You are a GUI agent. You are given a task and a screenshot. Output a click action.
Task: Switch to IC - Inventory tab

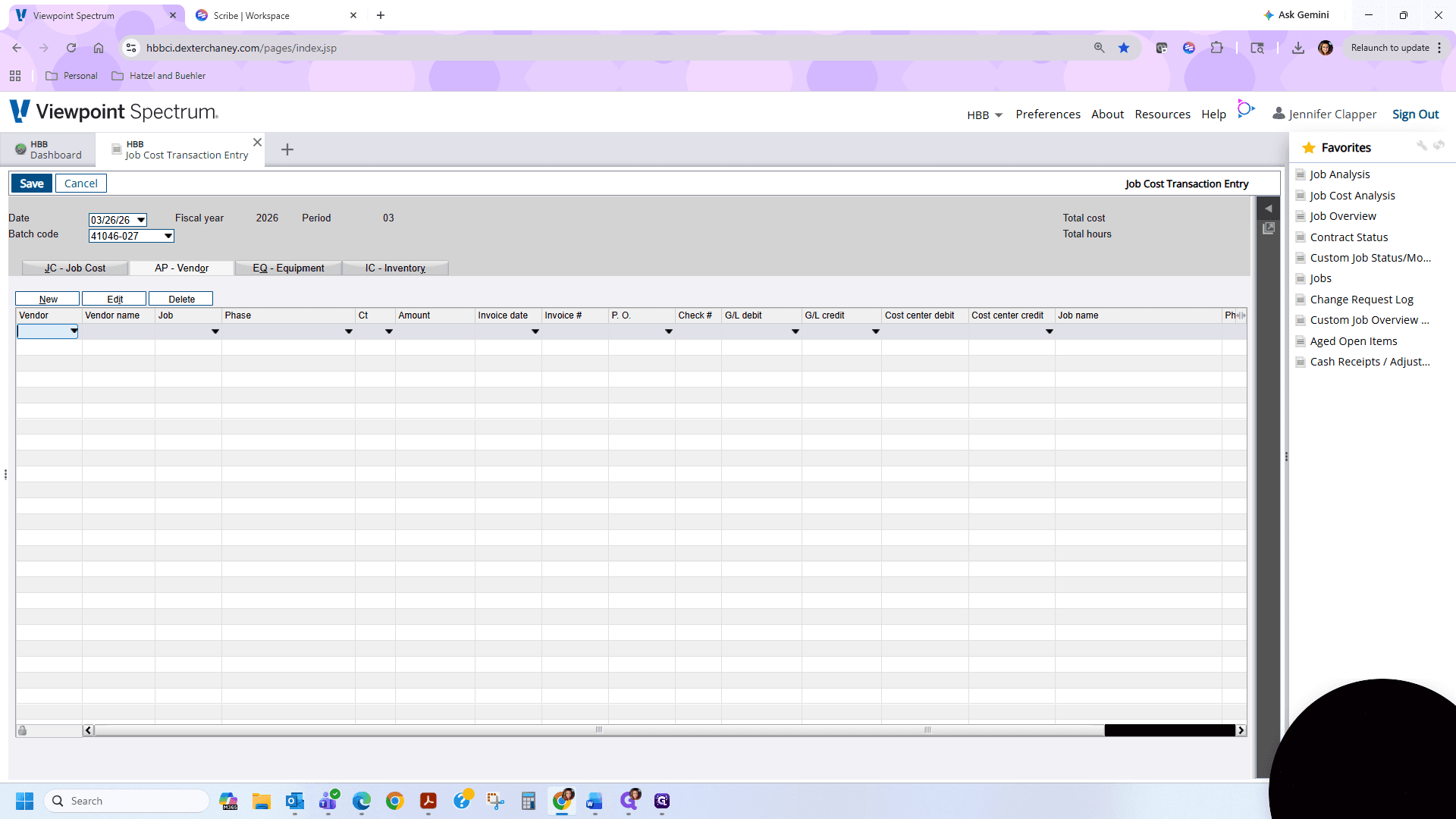(x=395, y=268)
